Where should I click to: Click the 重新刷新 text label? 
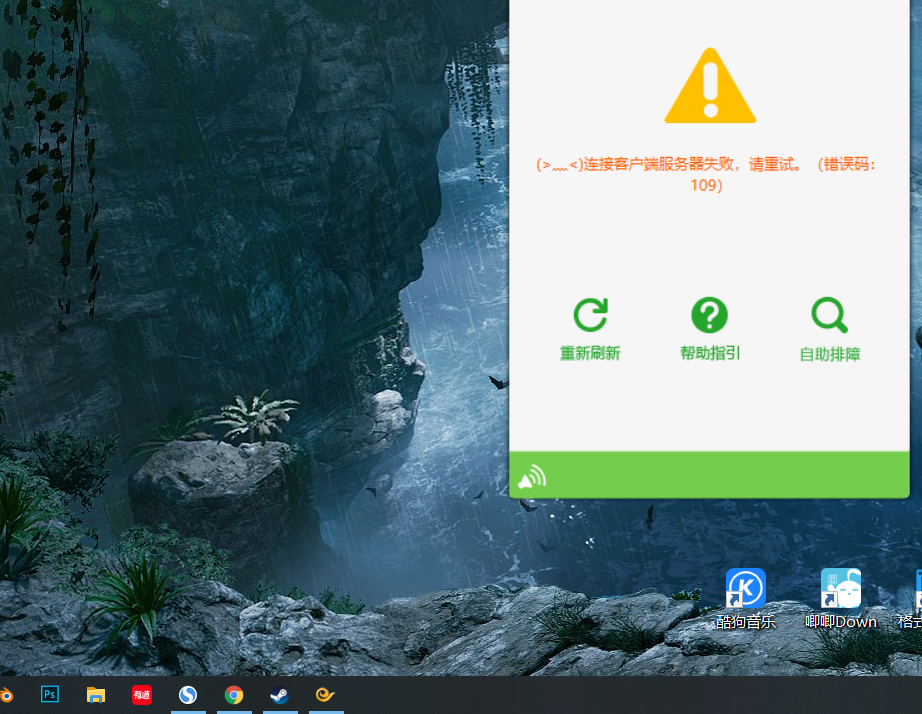tap(590, 353)
